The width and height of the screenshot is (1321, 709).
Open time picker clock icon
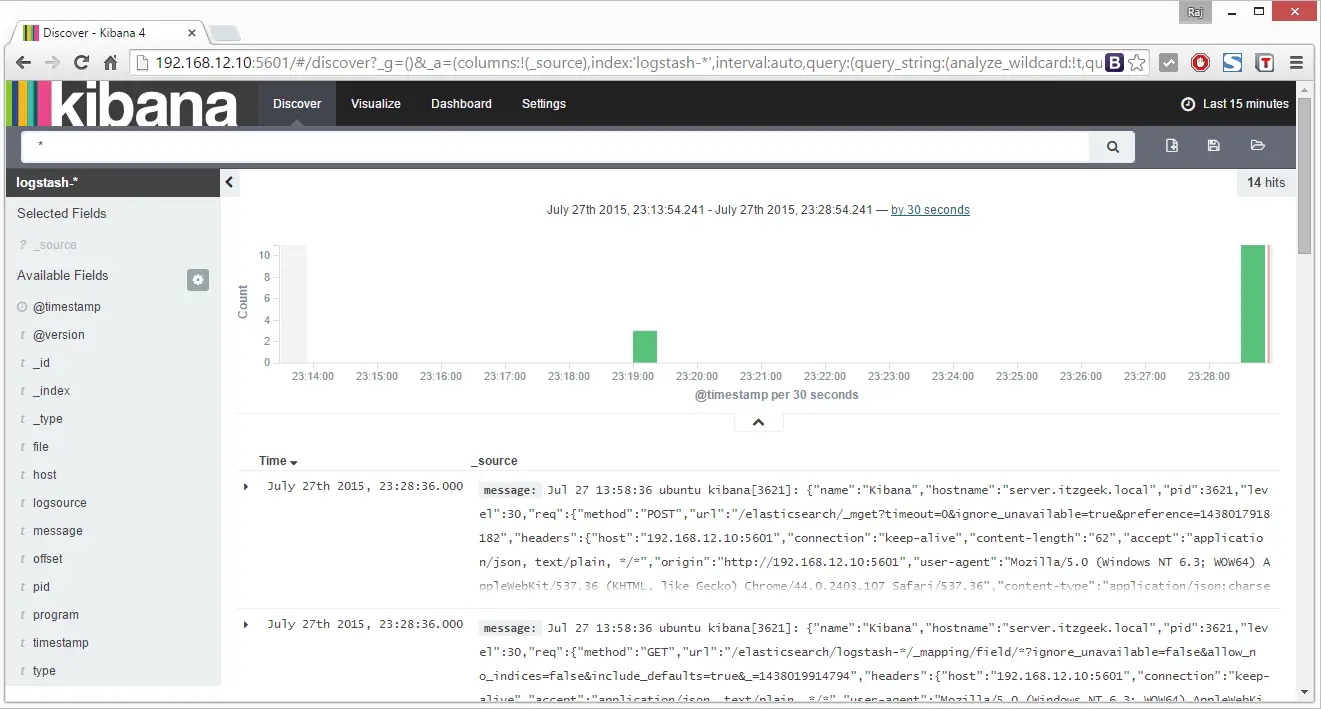1188,104
